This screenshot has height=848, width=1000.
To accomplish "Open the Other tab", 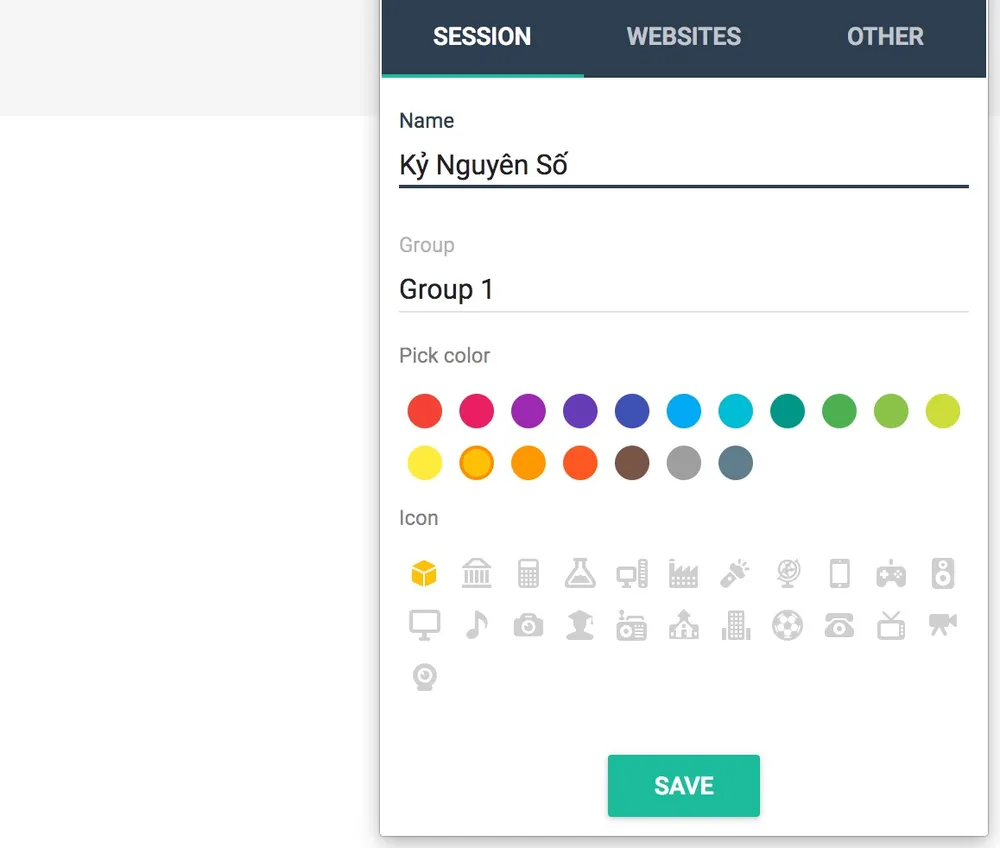I will [x=885, y=37].
